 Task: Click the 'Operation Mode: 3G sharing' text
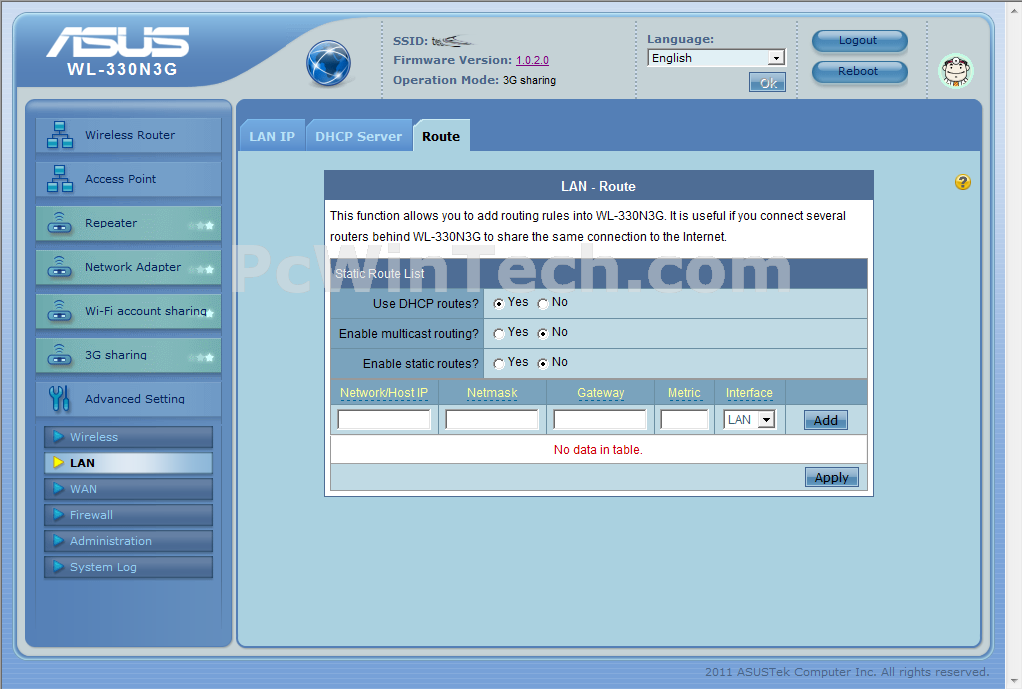(x=474, y=80)
